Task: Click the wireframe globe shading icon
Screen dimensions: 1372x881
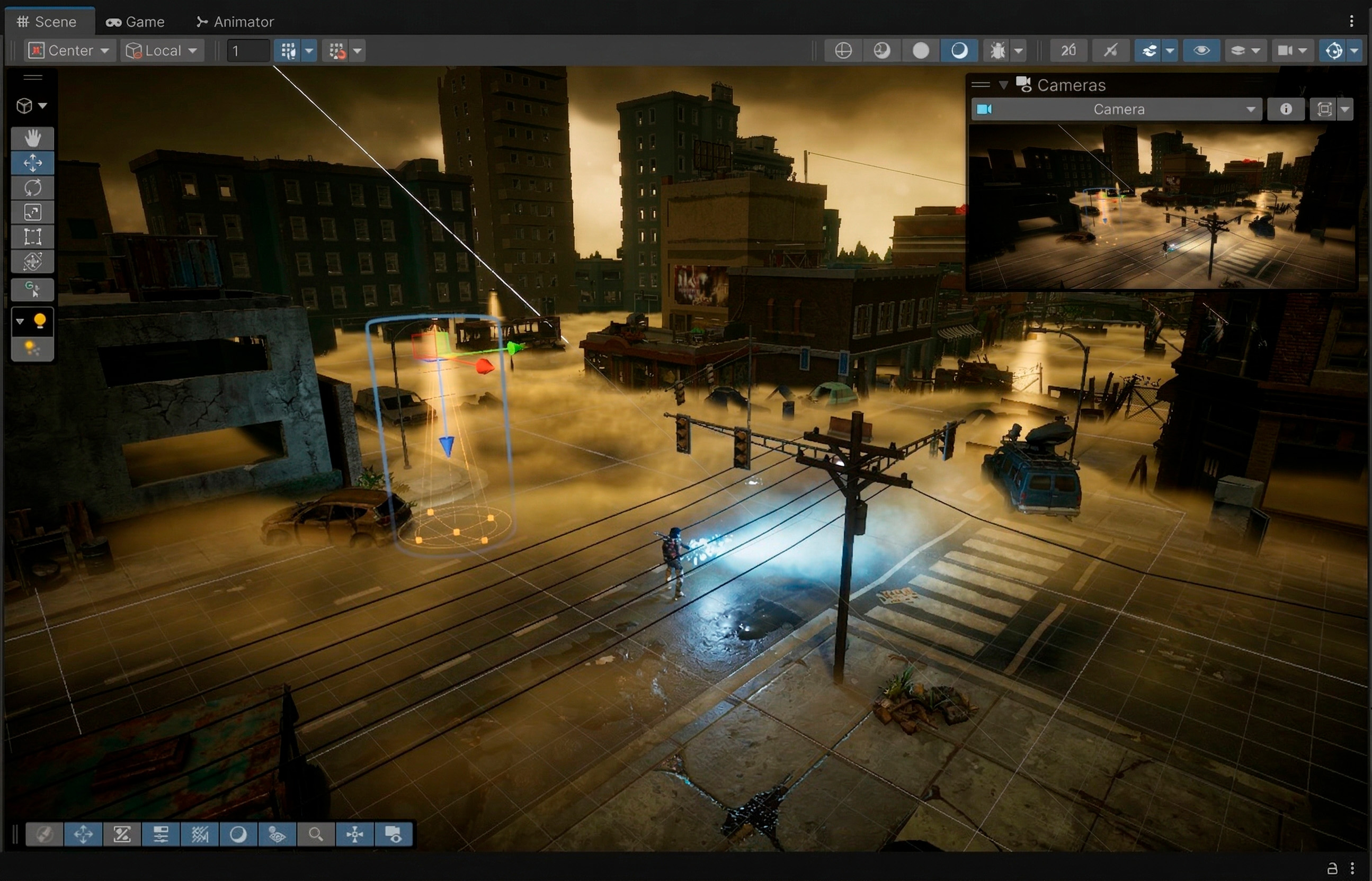Action: [x=843, y=51]
